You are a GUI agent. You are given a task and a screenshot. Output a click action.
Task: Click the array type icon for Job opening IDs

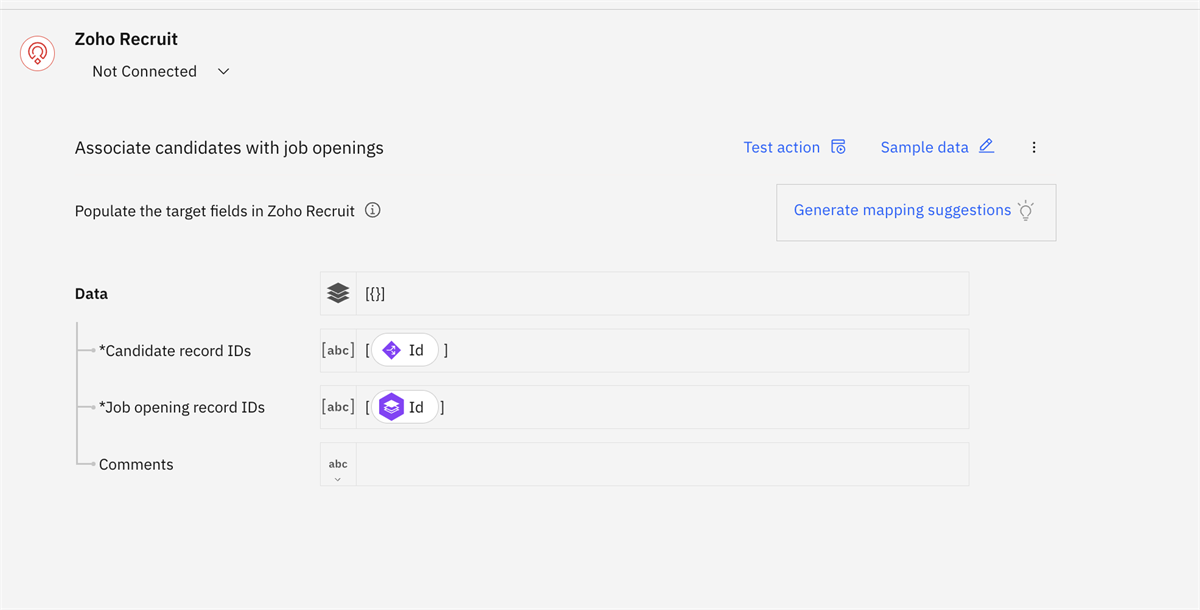[x=338, y=407]
